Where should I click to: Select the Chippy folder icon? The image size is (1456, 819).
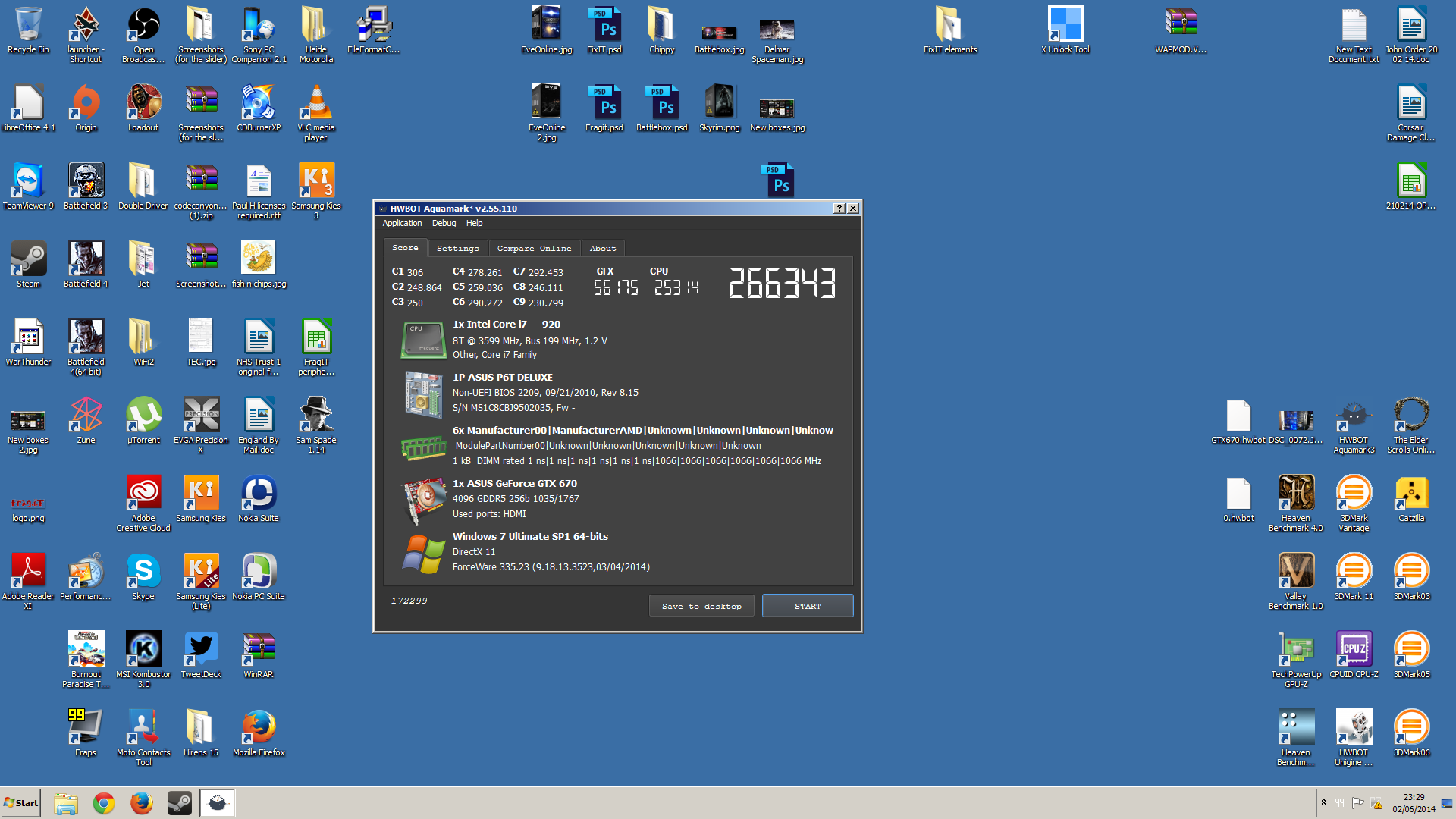(661, 30)
